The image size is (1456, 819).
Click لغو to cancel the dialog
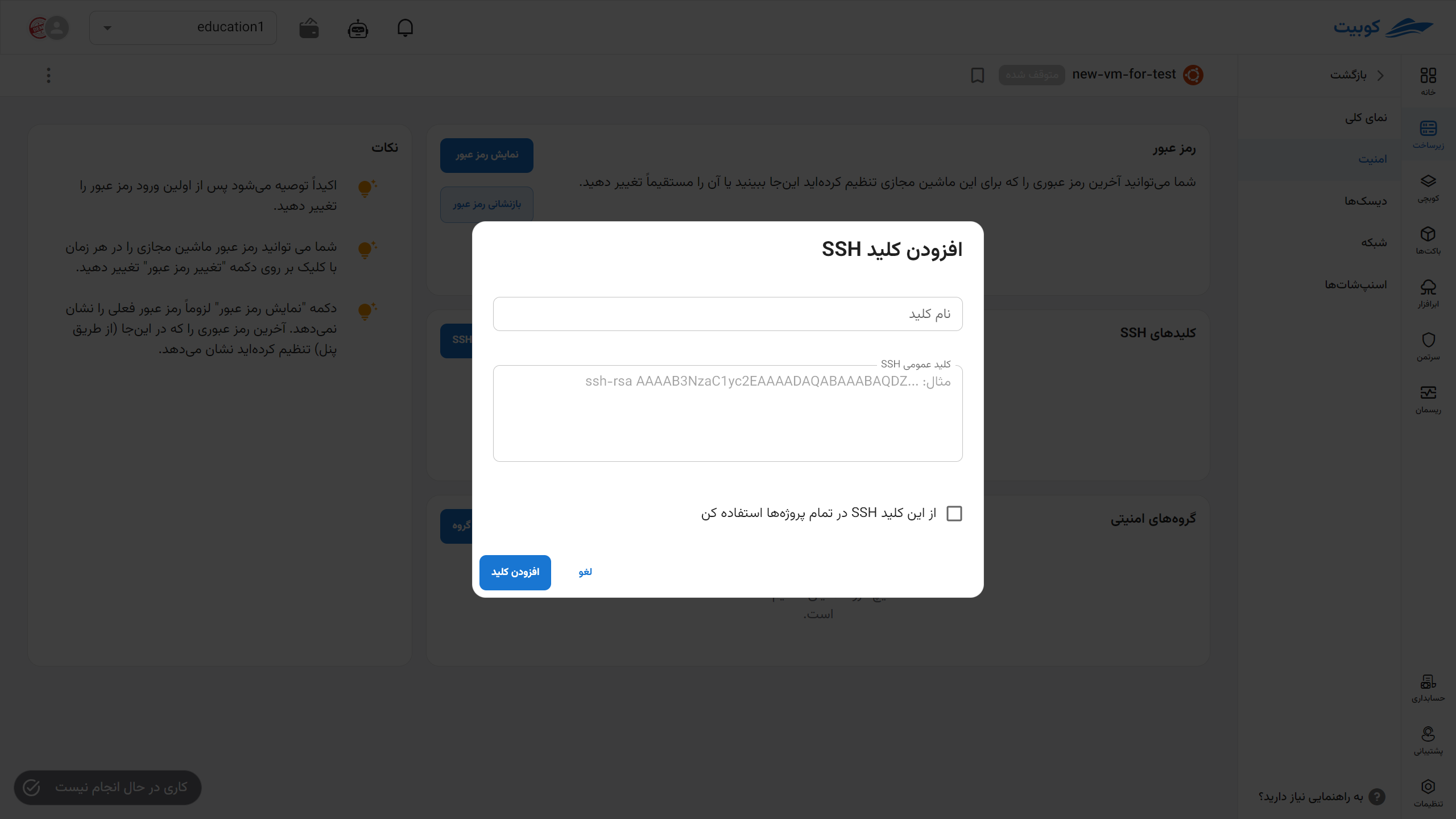[x=584, y=572]
